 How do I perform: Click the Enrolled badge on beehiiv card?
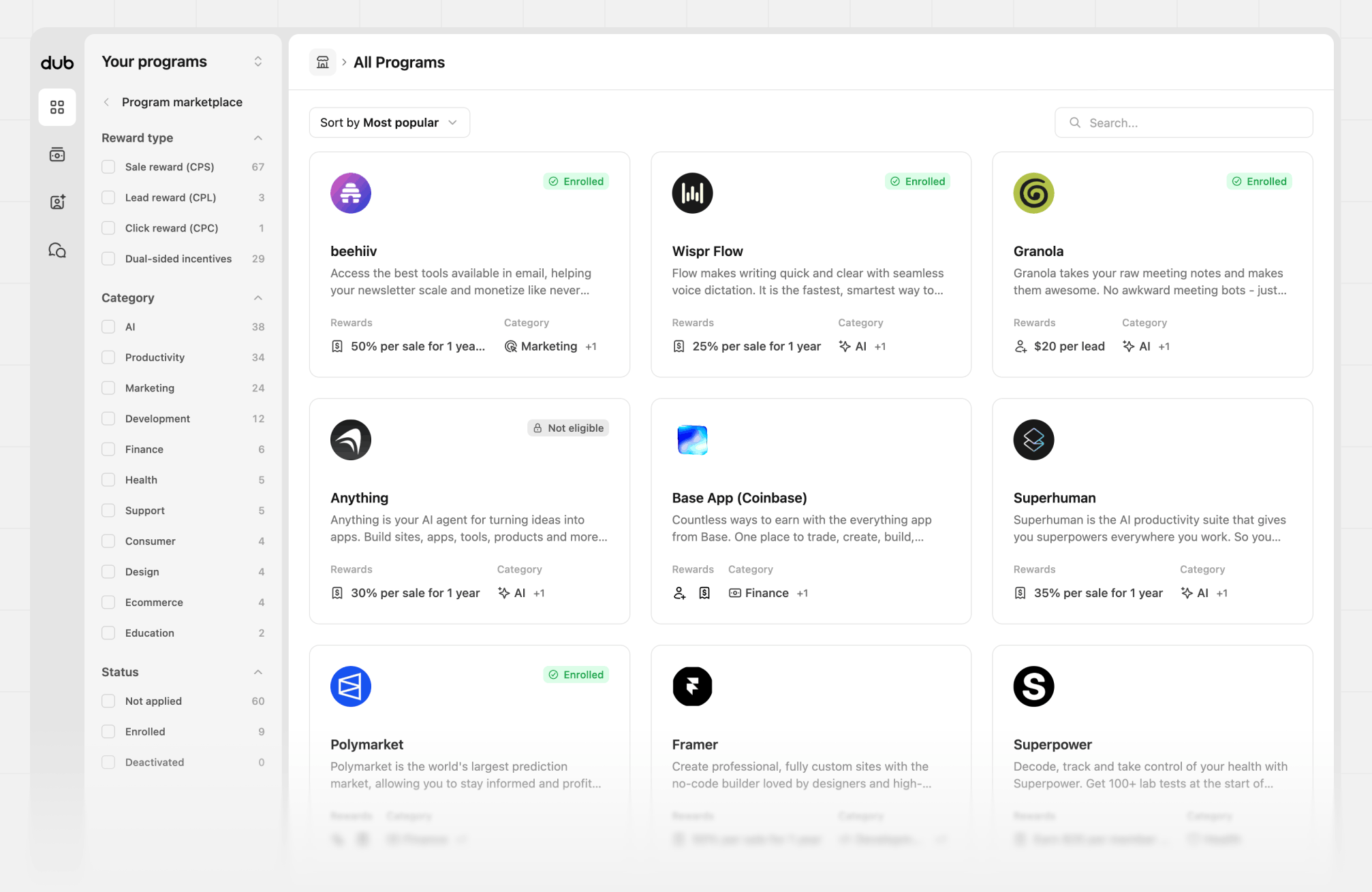[576, 181]
